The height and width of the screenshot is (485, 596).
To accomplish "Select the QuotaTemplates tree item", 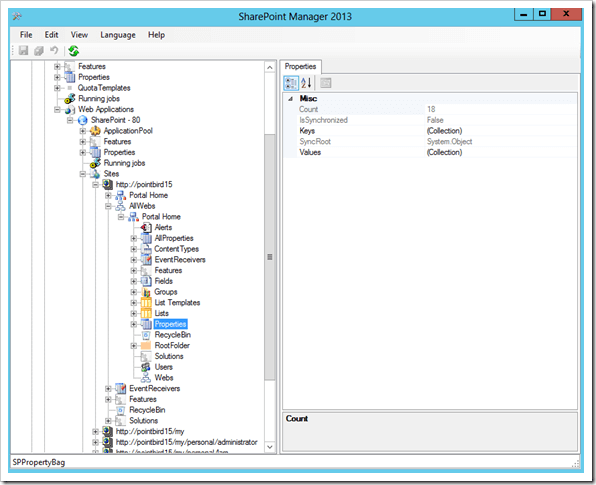I will (104, 88).
